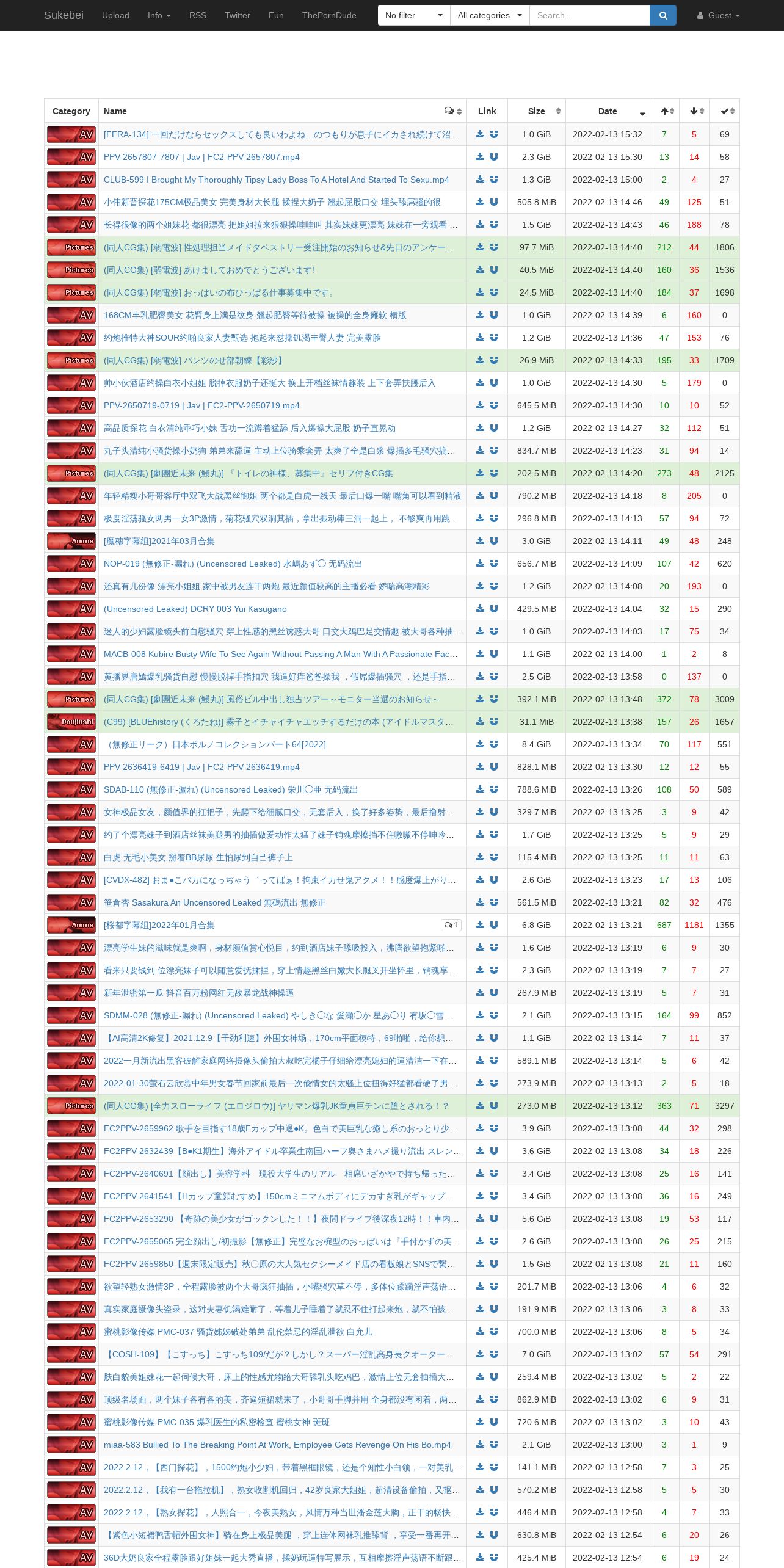
Task: Click the Category column header
Action: point(71,111)
